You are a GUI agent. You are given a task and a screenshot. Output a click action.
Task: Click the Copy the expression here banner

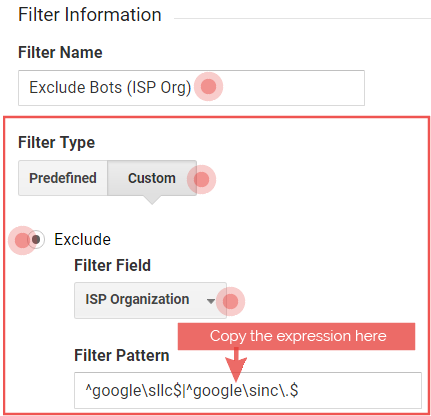(x=296, y=336)
